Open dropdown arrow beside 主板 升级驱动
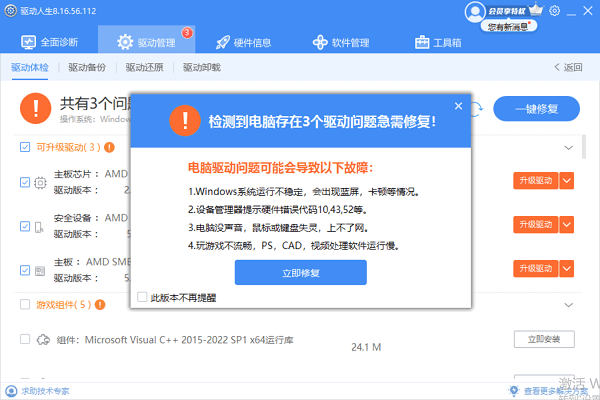 [567, 269]
